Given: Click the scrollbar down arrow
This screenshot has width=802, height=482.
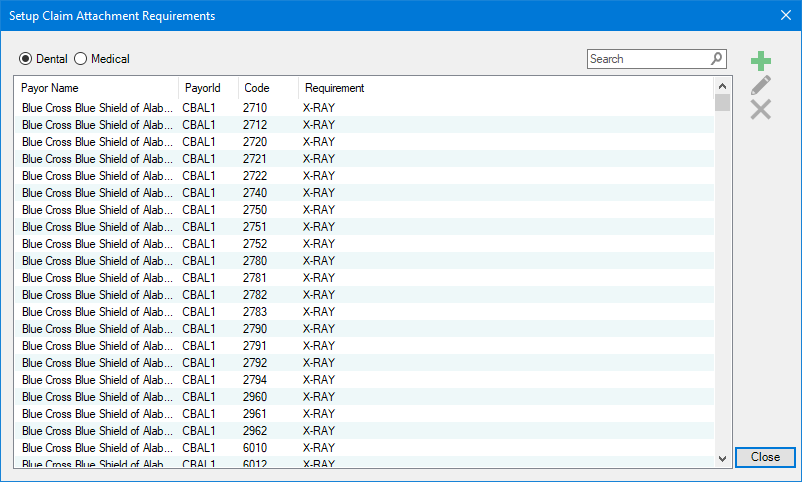Looking at the screenshot, I should tap(723, 458).
